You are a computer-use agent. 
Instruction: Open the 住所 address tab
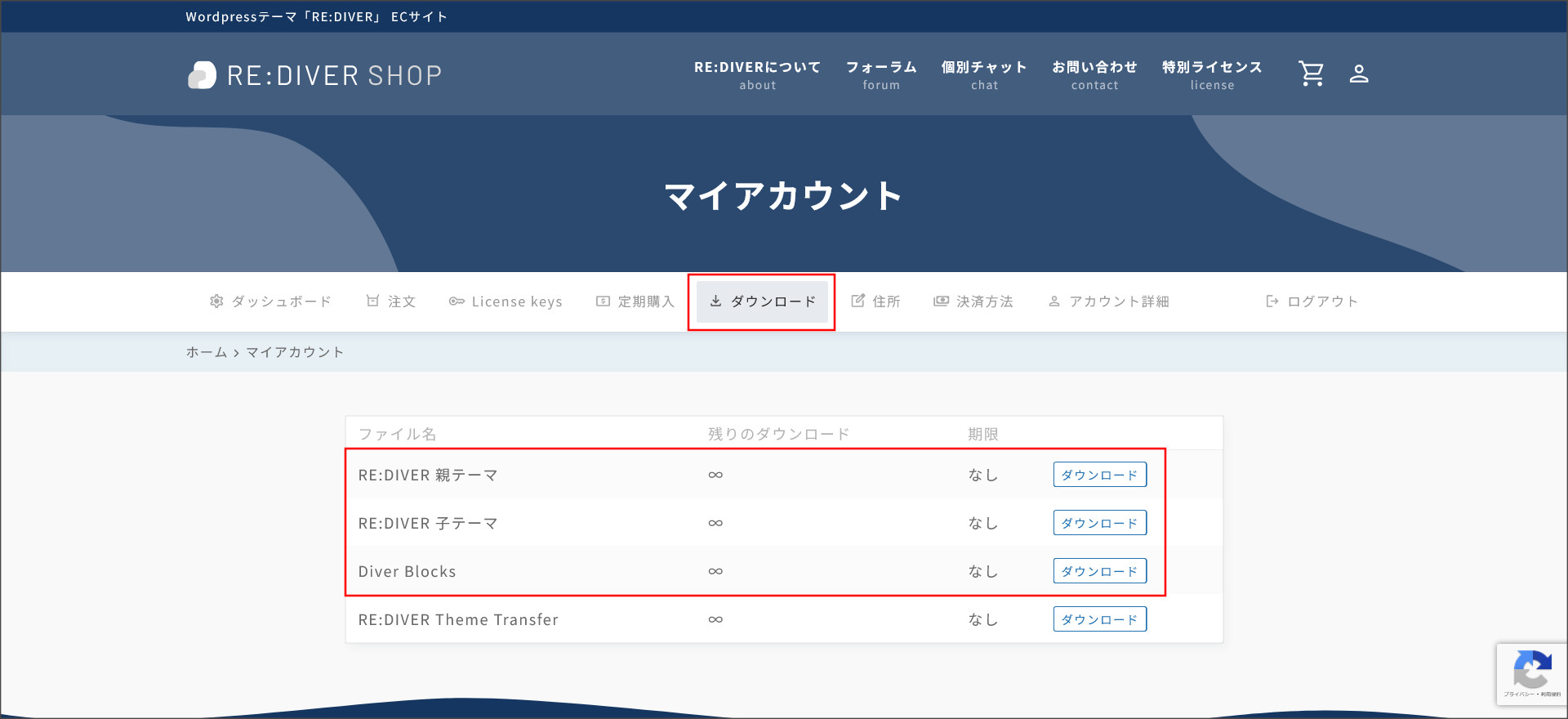click(x=875, y=301)
